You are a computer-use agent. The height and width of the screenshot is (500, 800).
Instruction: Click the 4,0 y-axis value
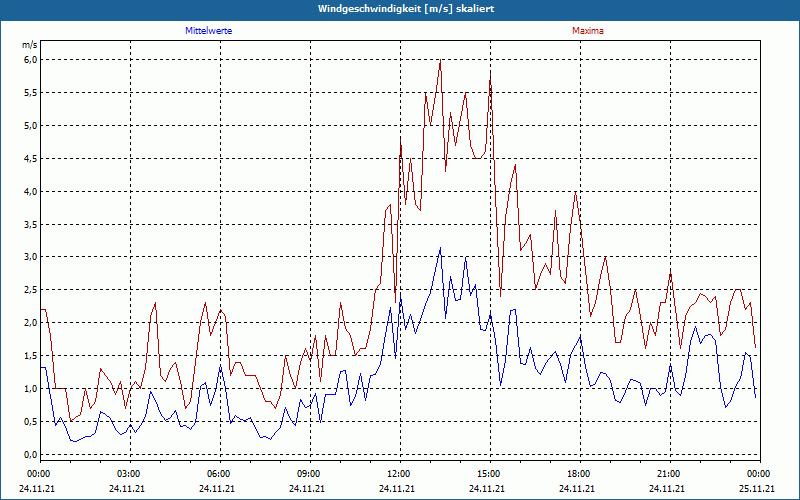[x=31, y=192]
